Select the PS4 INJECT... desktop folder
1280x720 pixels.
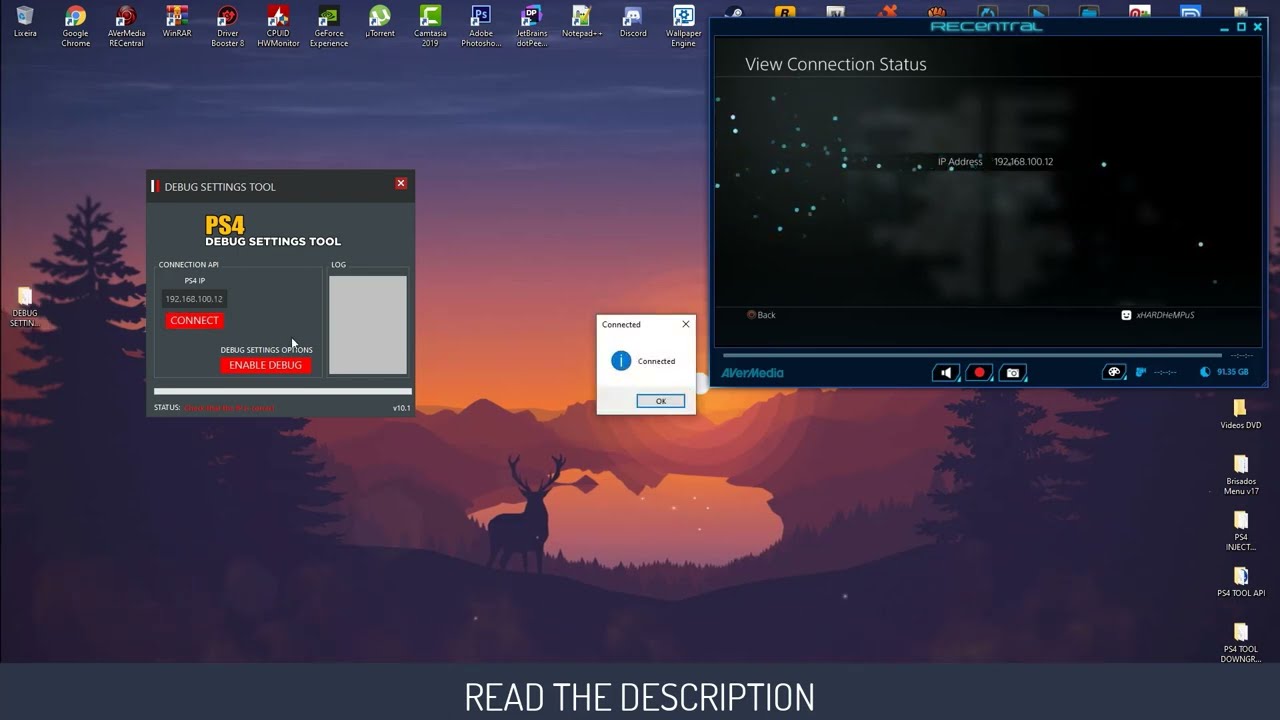point(1241,531)
